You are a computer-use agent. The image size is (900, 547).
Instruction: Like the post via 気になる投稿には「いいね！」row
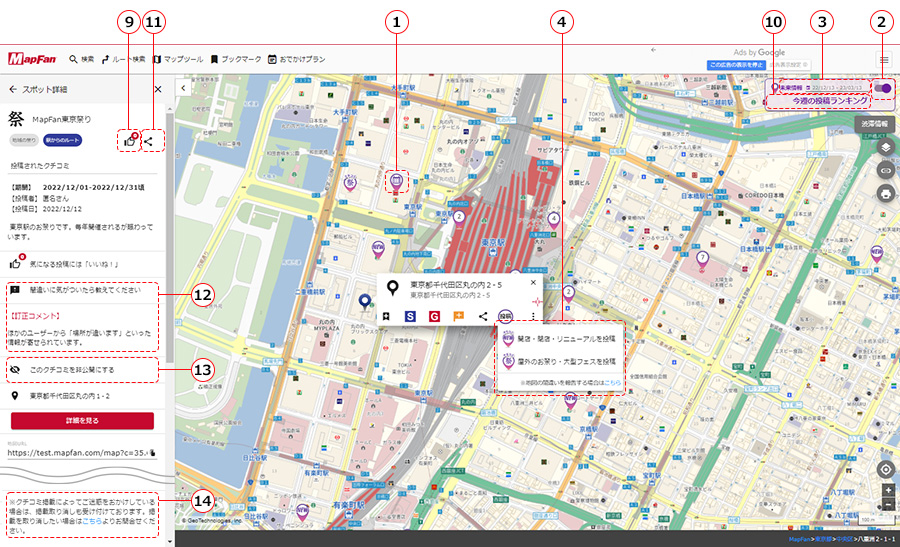point(83,263)
